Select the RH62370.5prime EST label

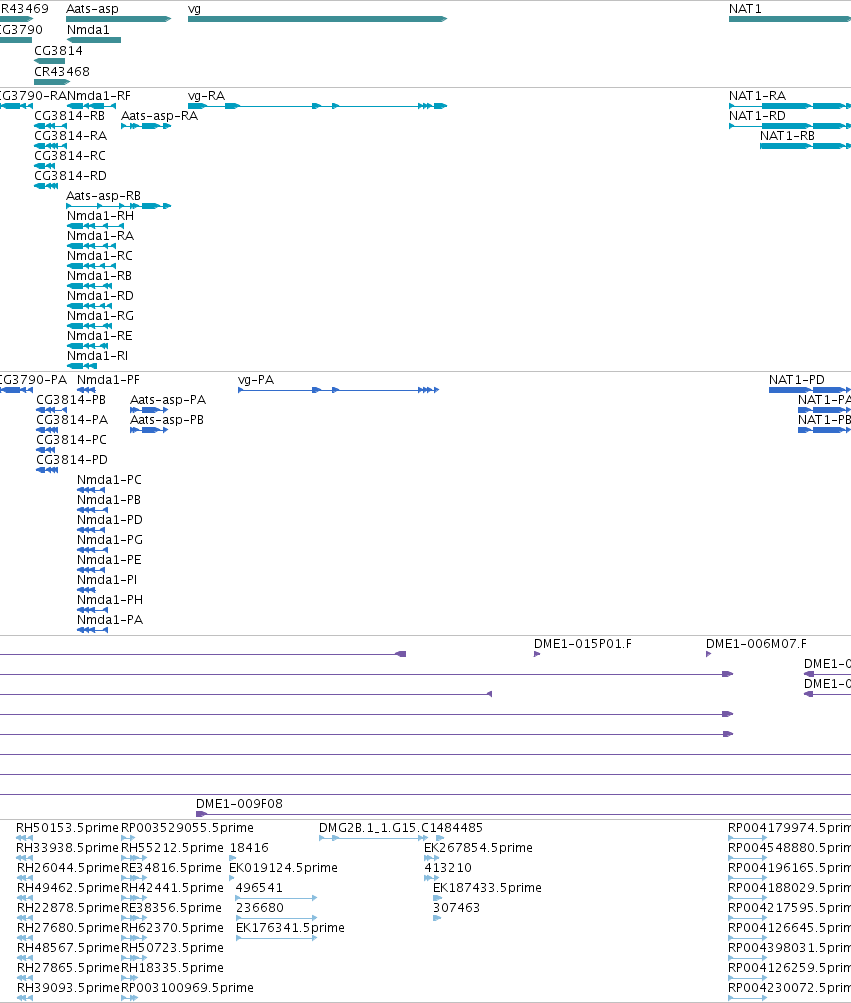click(172, 928)
